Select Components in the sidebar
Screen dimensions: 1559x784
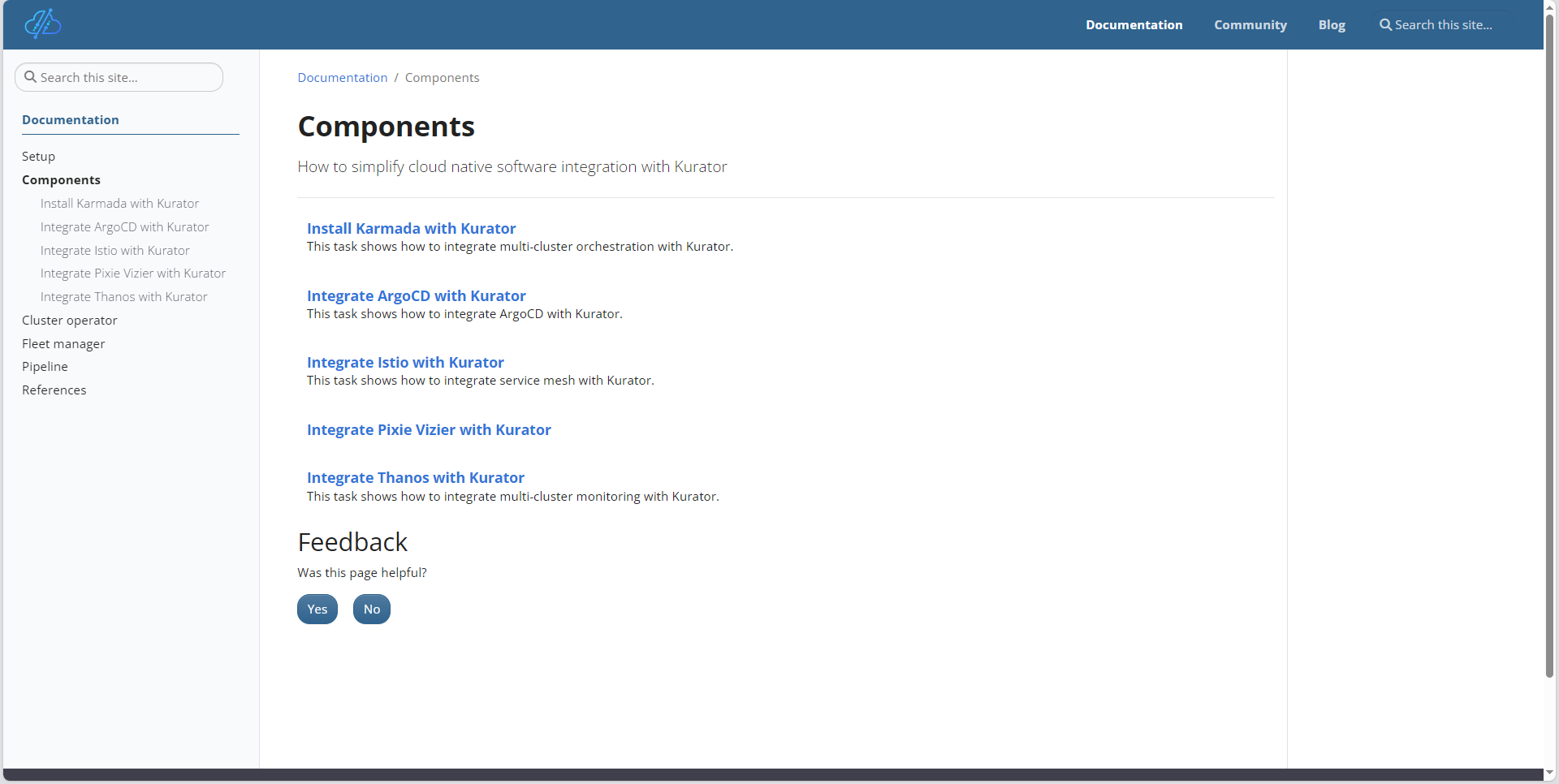tap(61, 180)
